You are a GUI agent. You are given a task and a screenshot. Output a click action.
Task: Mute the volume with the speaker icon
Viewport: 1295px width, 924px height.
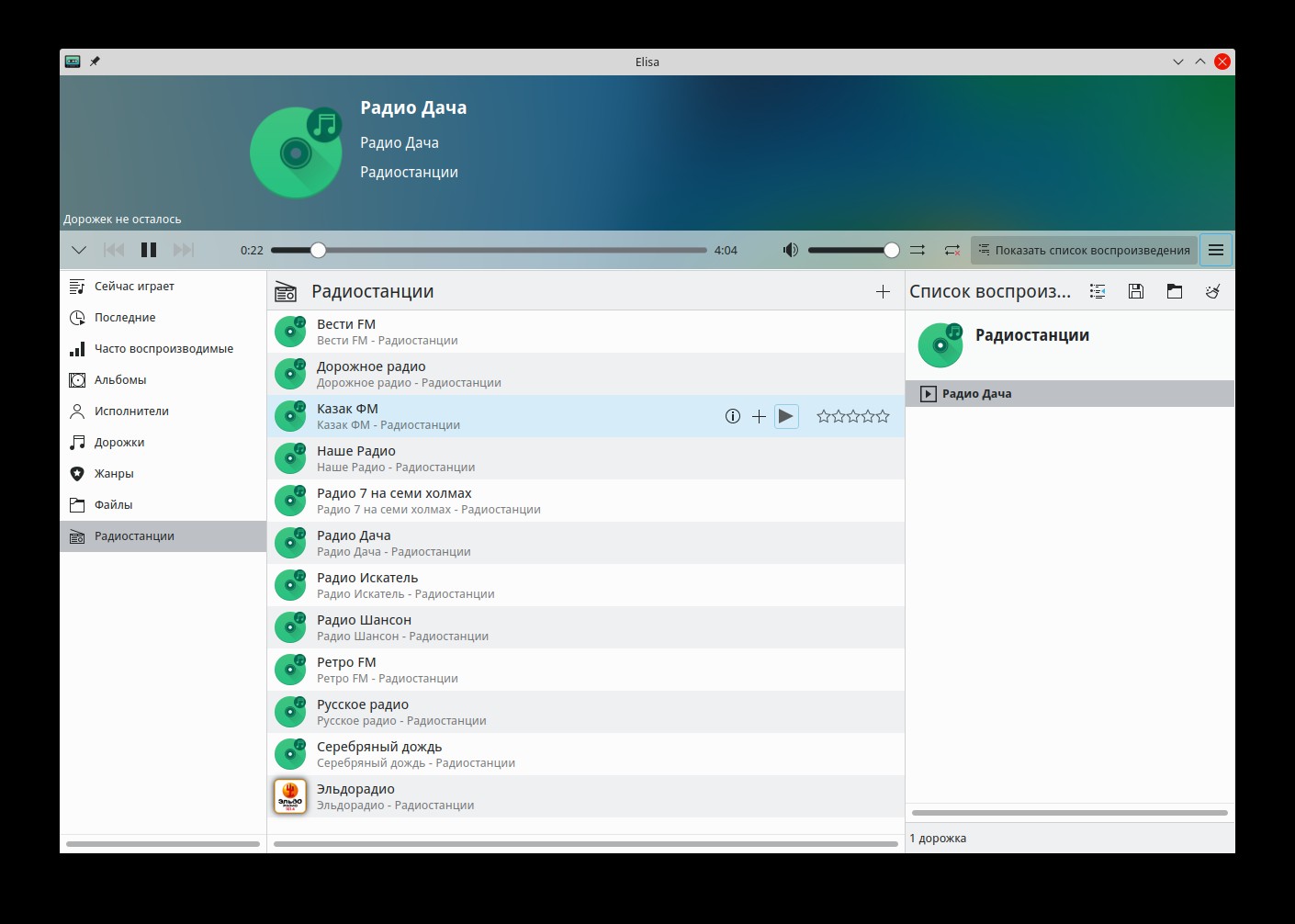point(790,250)
